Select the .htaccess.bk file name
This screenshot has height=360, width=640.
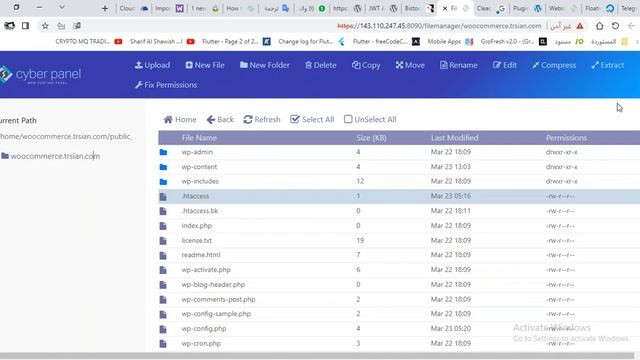200,211
